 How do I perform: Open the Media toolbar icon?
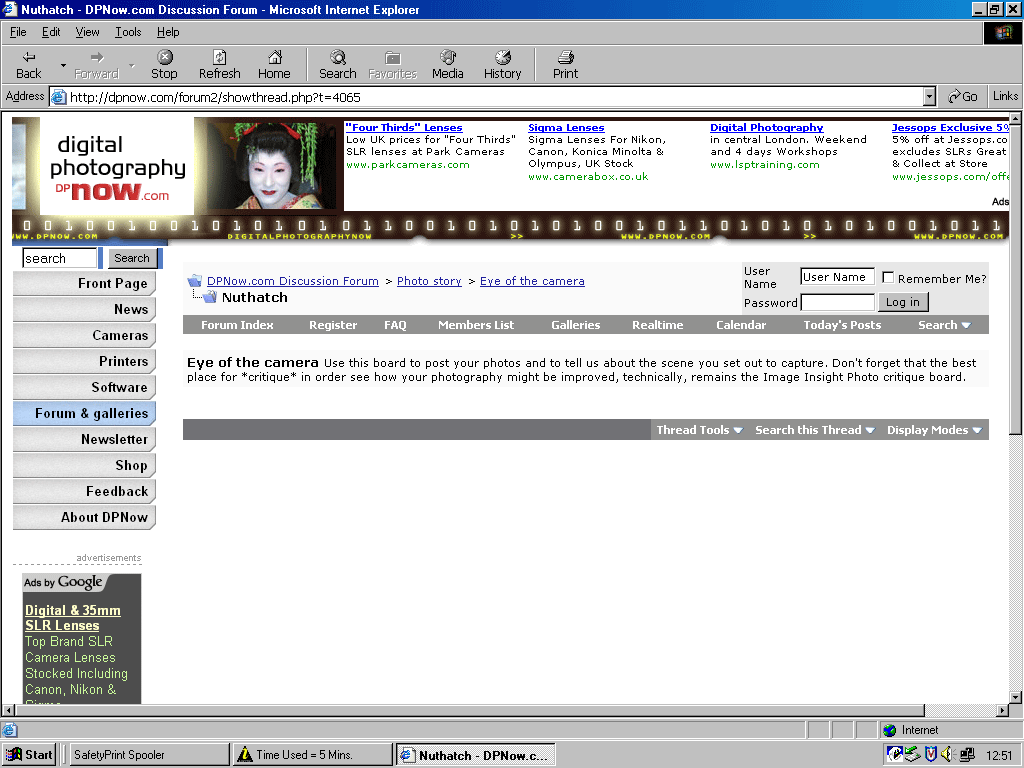coord(448,58)
